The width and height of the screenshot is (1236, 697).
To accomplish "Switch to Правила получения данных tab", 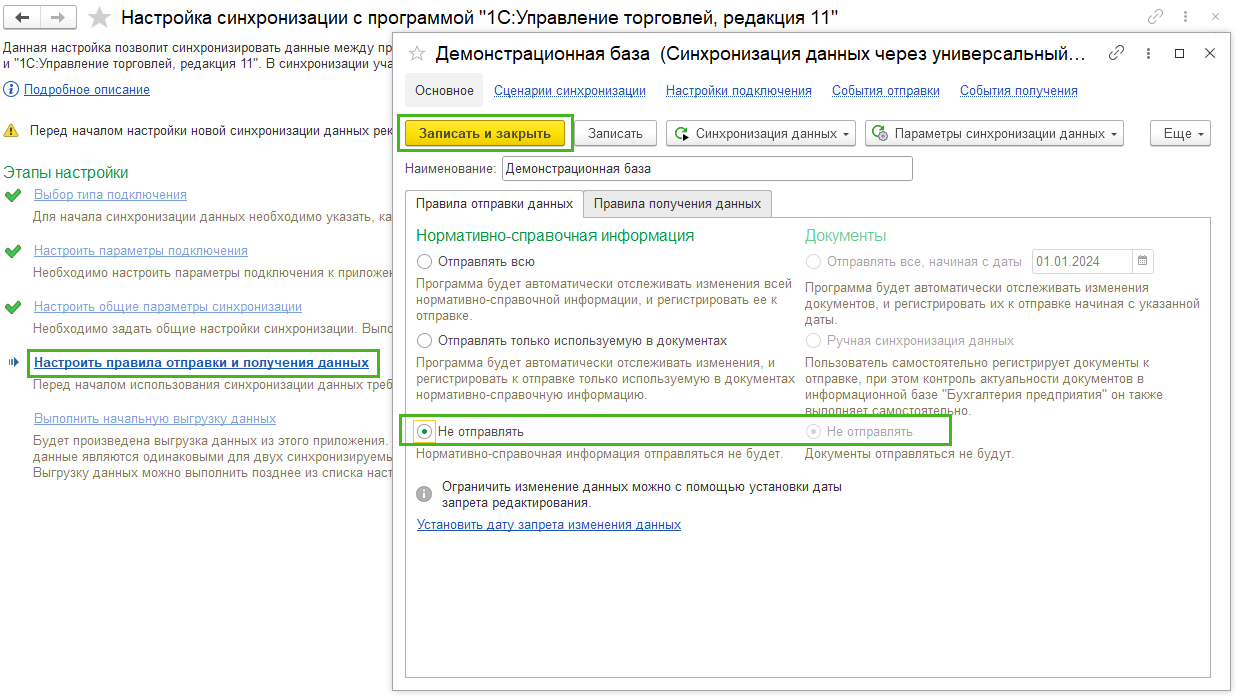I will [x=677, y=203].
